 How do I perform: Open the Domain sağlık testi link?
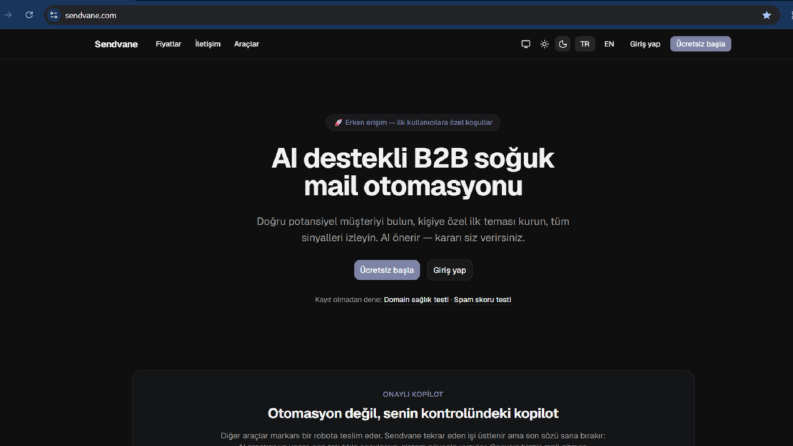(416, 299)
